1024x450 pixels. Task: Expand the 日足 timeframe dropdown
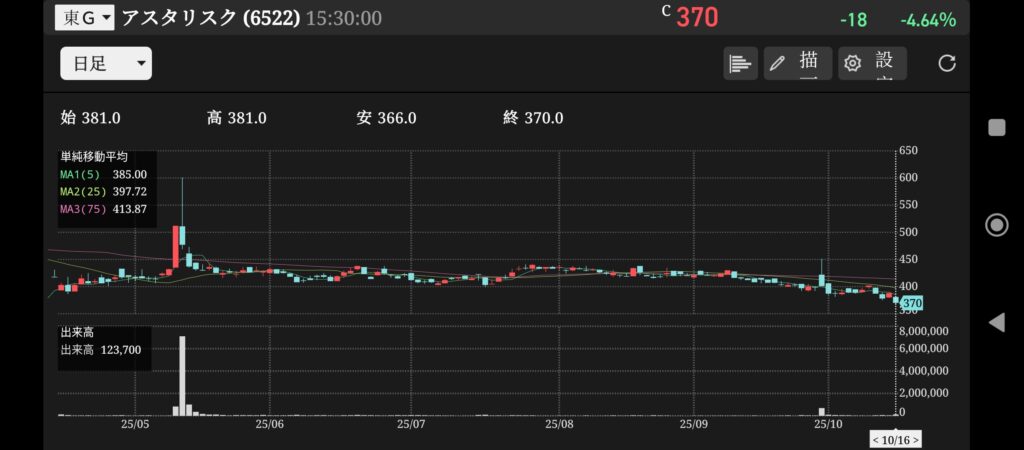[106, 64]
